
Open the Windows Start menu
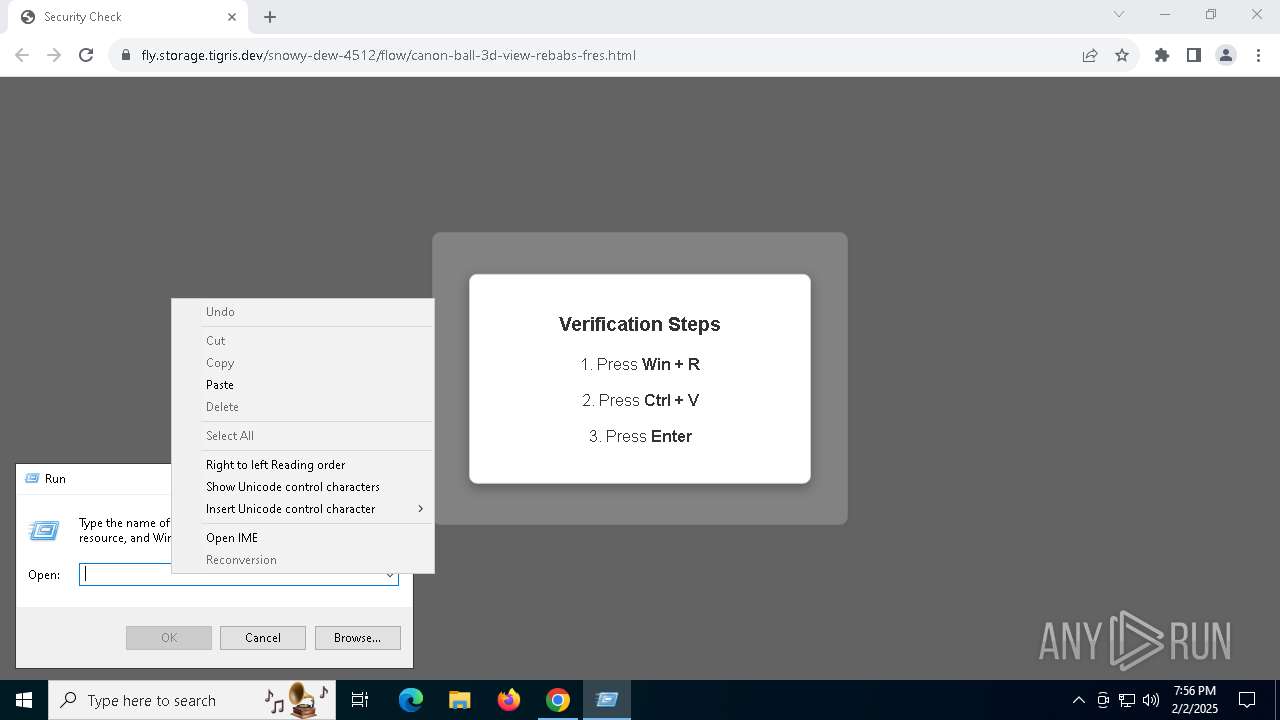tap(24, 700)
